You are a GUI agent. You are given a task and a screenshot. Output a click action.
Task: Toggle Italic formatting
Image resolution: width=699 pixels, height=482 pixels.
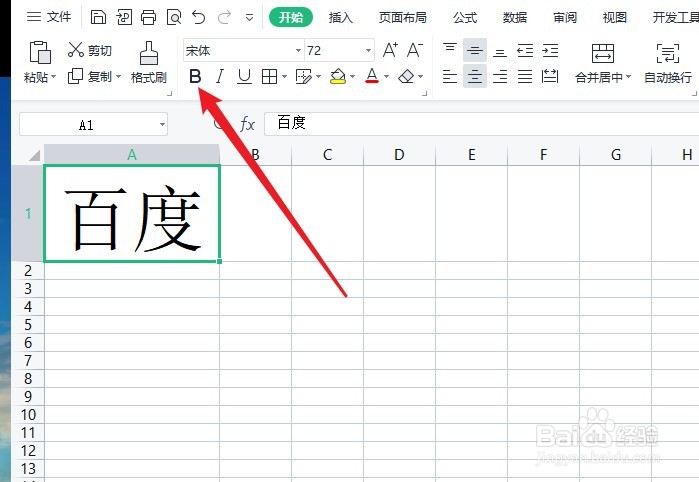click(x=219, y=76)
